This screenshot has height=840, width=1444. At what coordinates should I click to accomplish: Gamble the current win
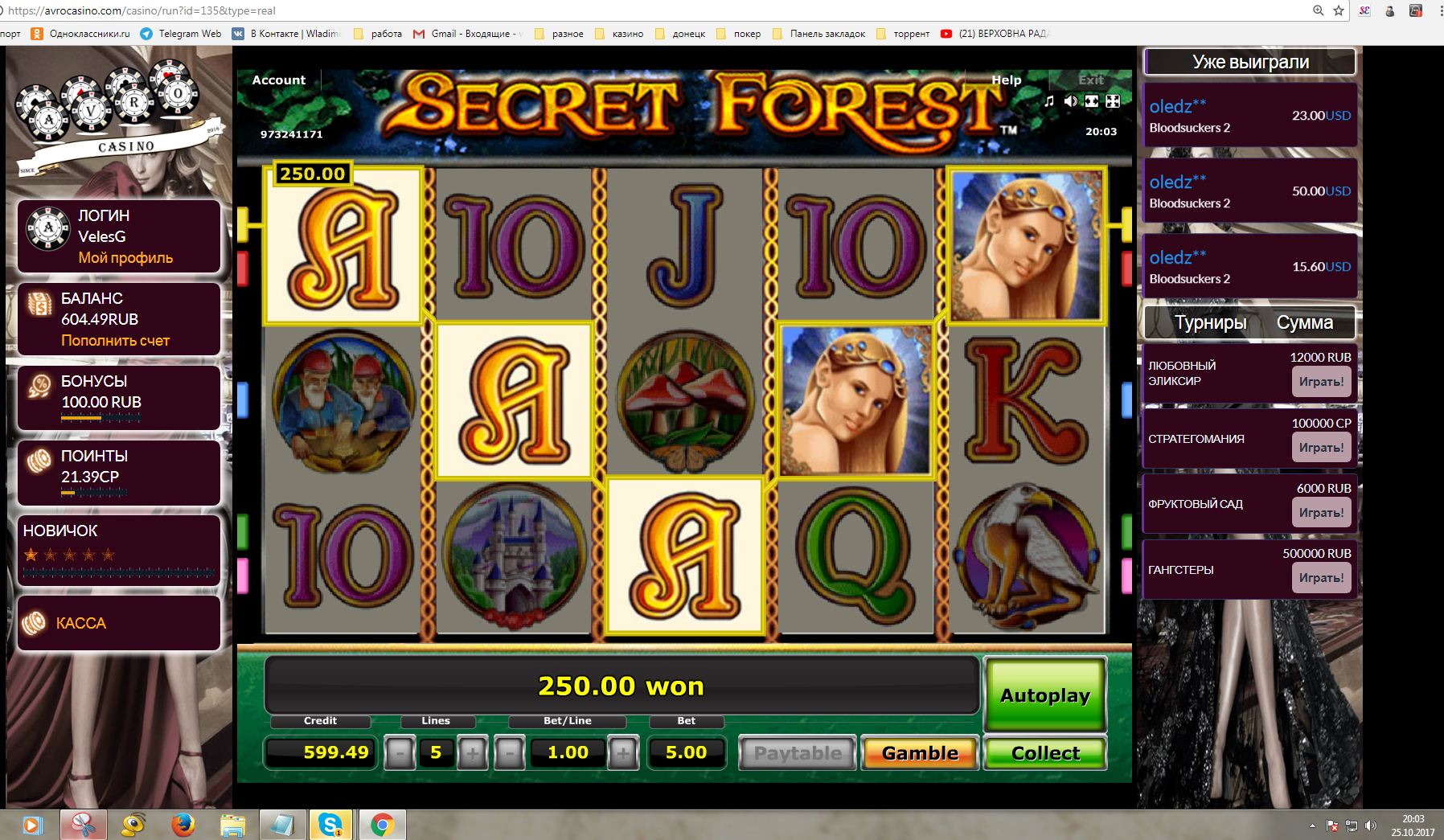(920, 753)
